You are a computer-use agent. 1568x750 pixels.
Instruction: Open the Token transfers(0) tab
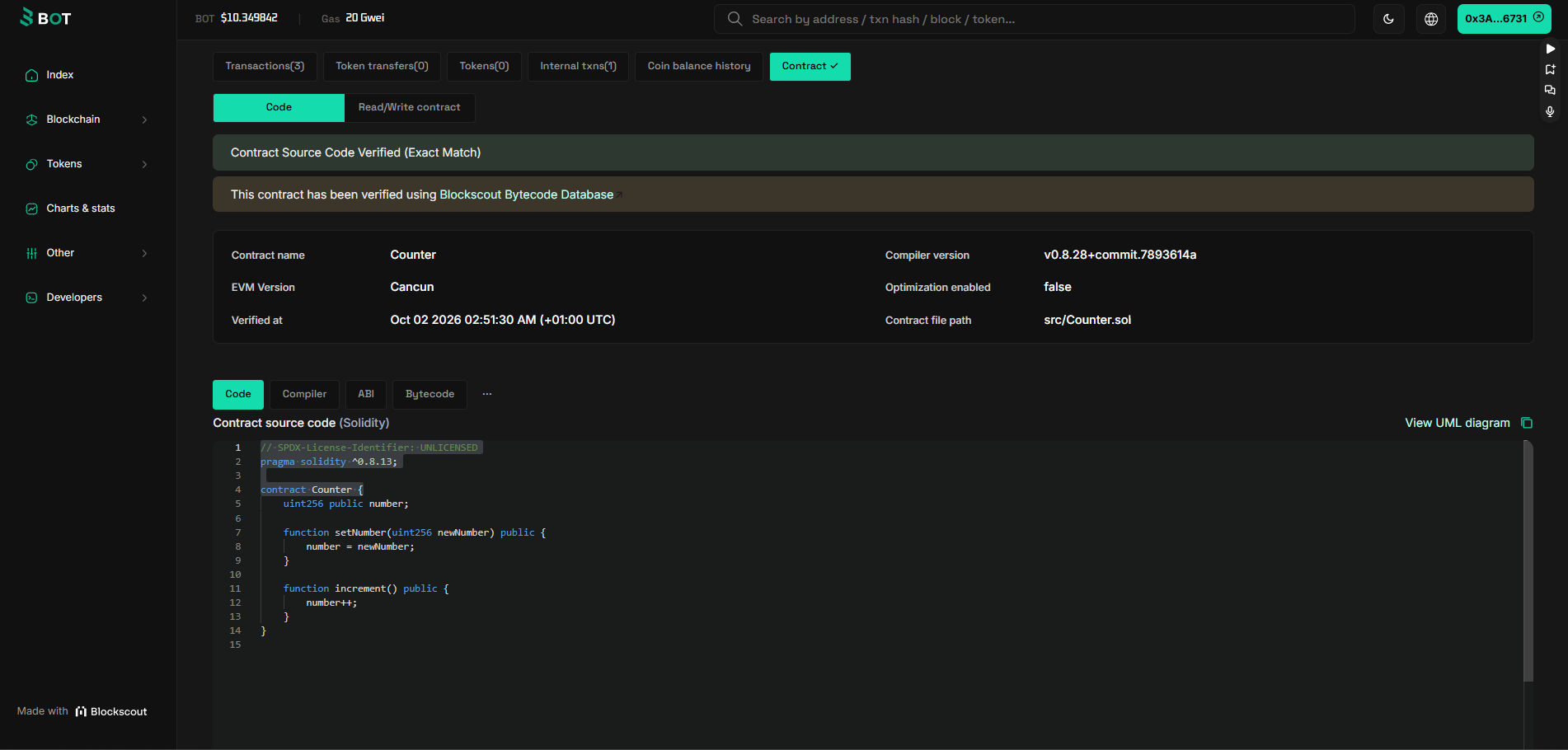click(382, 66)
